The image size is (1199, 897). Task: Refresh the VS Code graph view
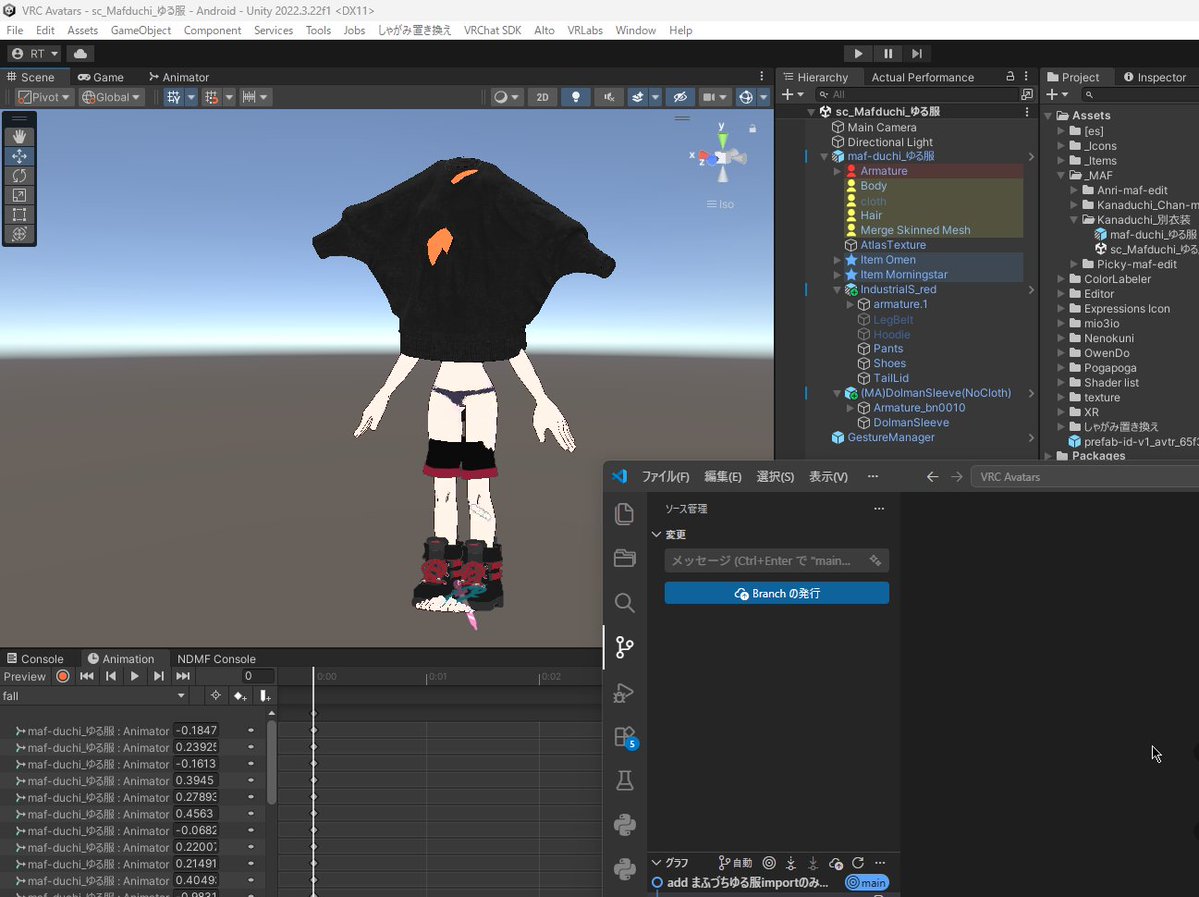pyautogui.click(x=858, y=863)
